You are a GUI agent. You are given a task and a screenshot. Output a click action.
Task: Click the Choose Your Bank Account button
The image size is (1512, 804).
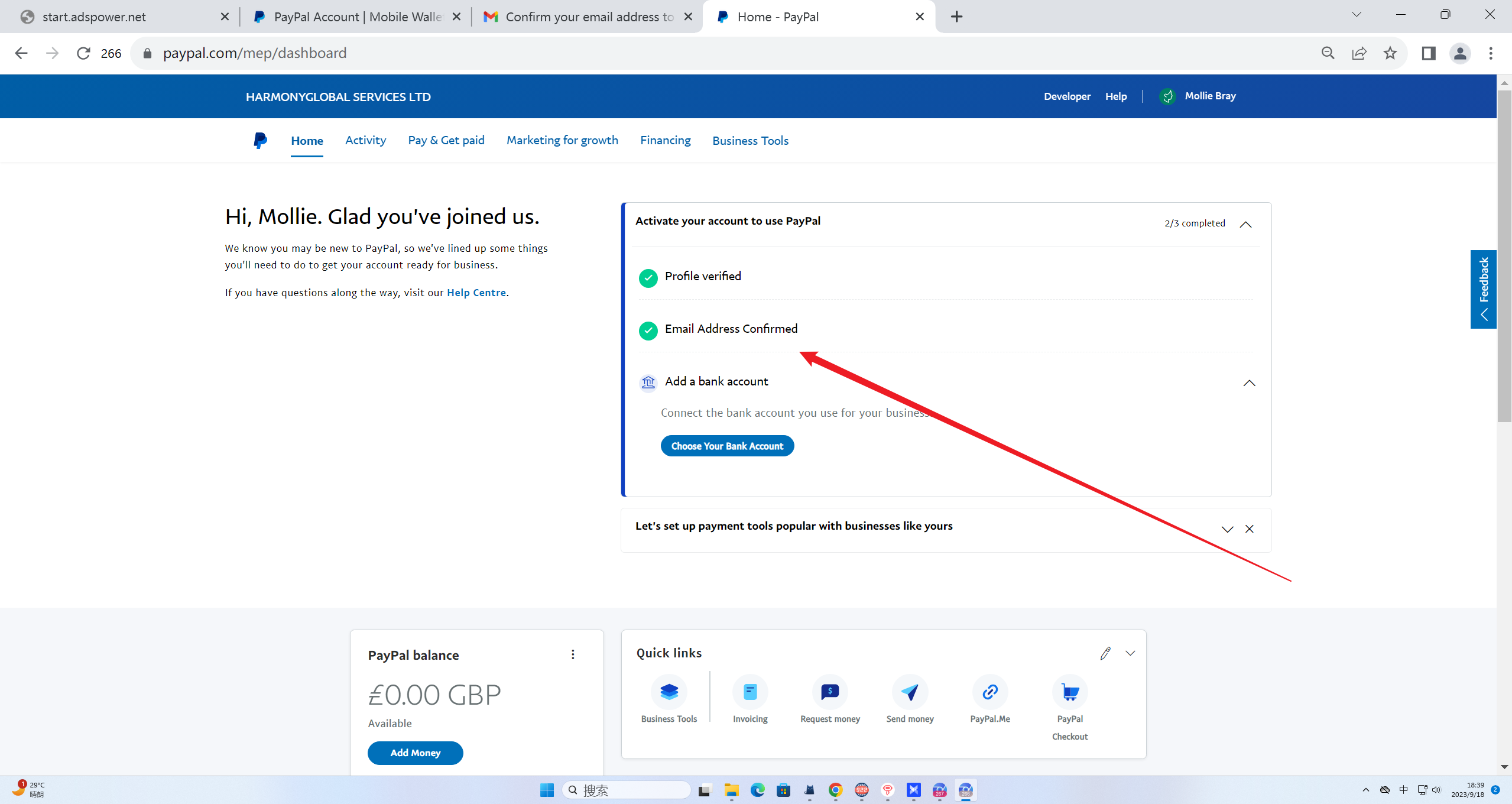[x=727, y=446]
